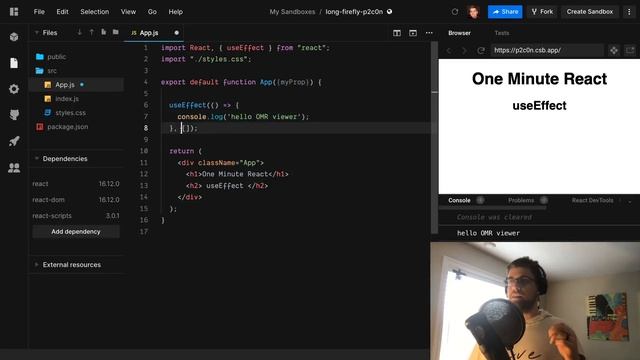This screenshot has width=640, height=360.
Task: Open the Selection menu
Action: [95, 12]
